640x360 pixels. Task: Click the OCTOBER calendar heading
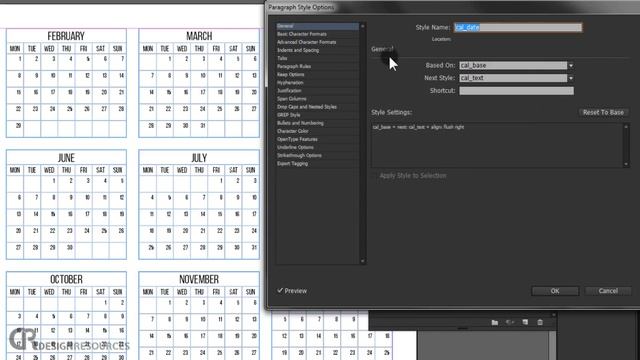(66, 279)
